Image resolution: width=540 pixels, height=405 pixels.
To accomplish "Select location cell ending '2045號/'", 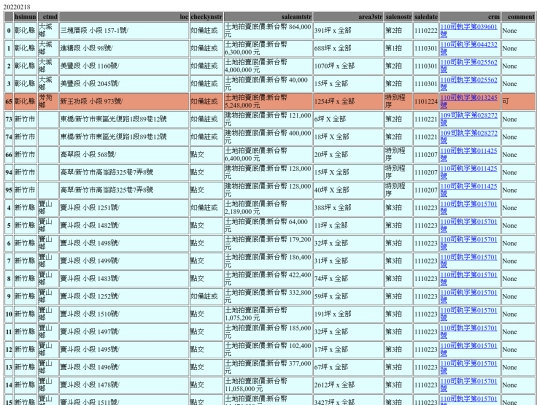I will click(124, 84).
